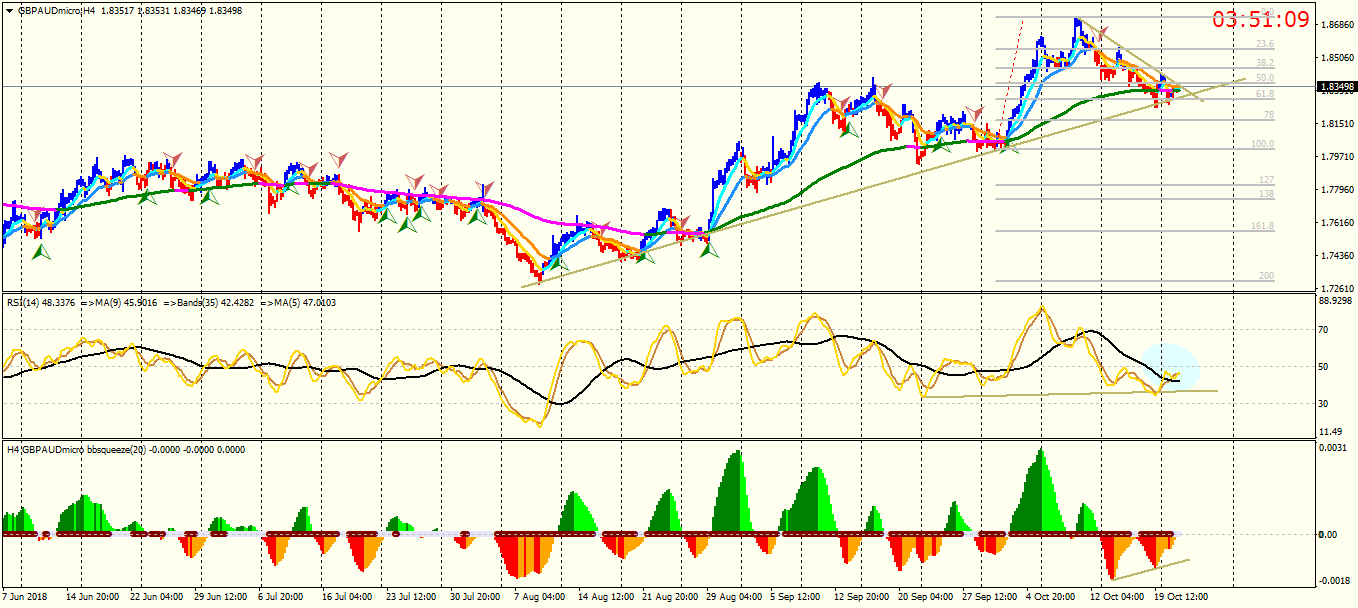This screenshot has width=1358, height=608.
Task: Click the 78 Fibonacci level label
Action: [x=1269, y=115]
